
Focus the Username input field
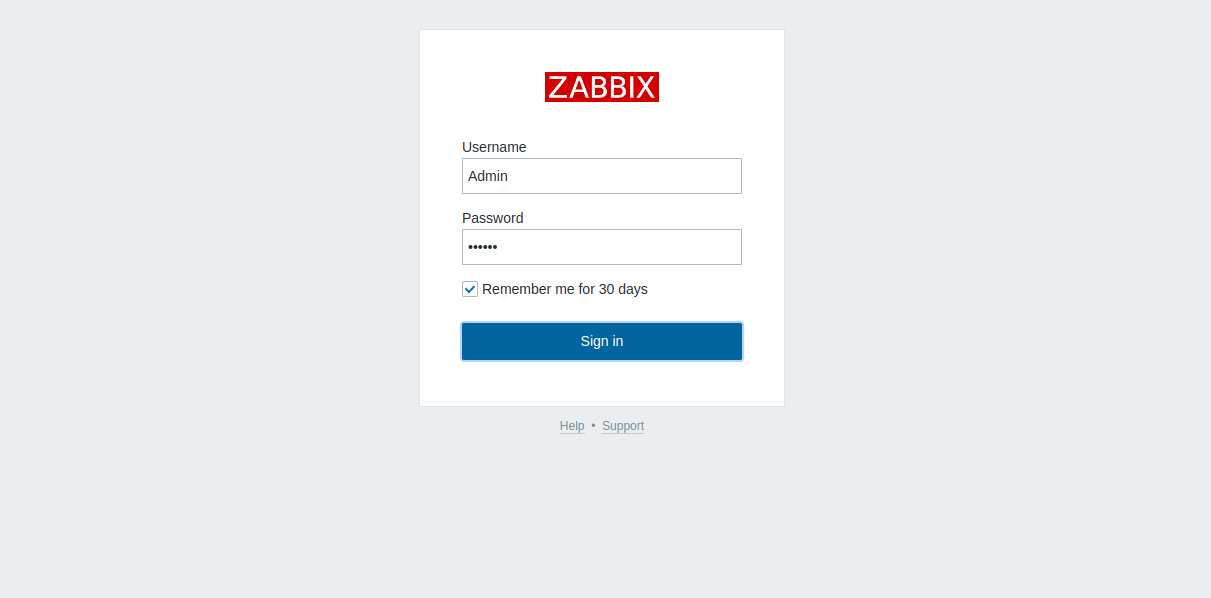pos(602,176)
